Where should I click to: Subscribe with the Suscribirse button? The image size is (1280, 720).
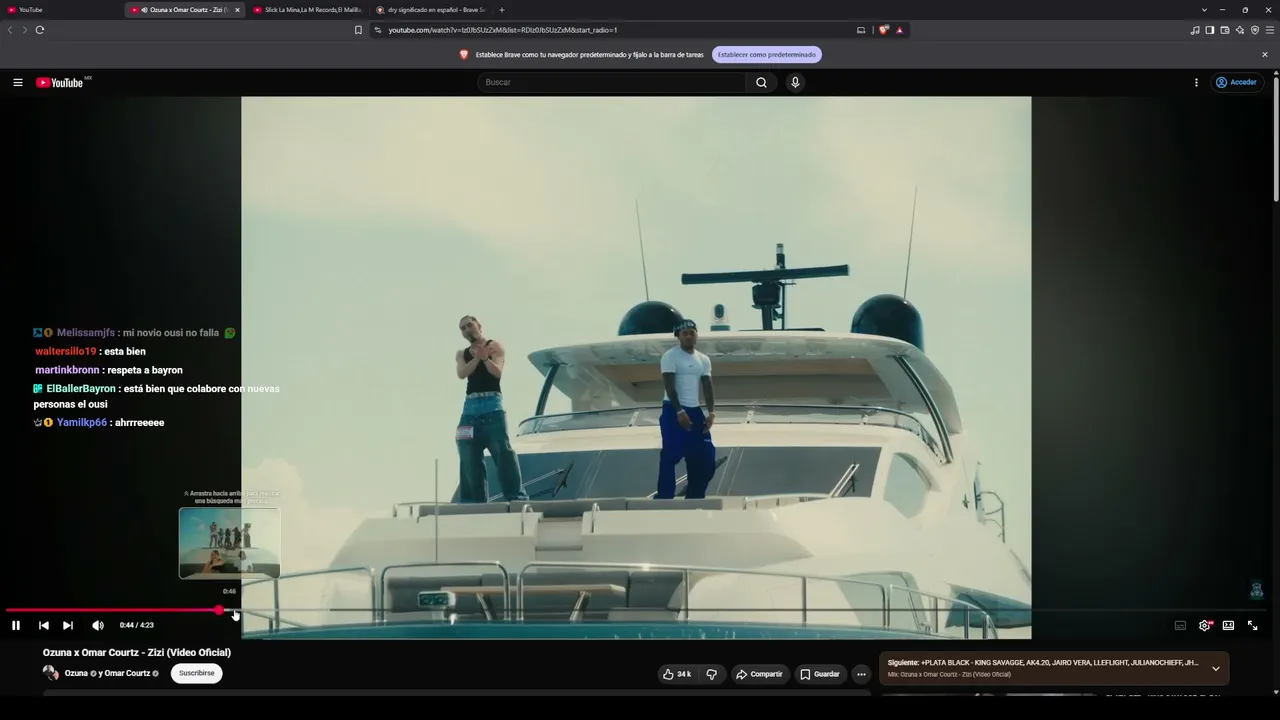(196, 673)
